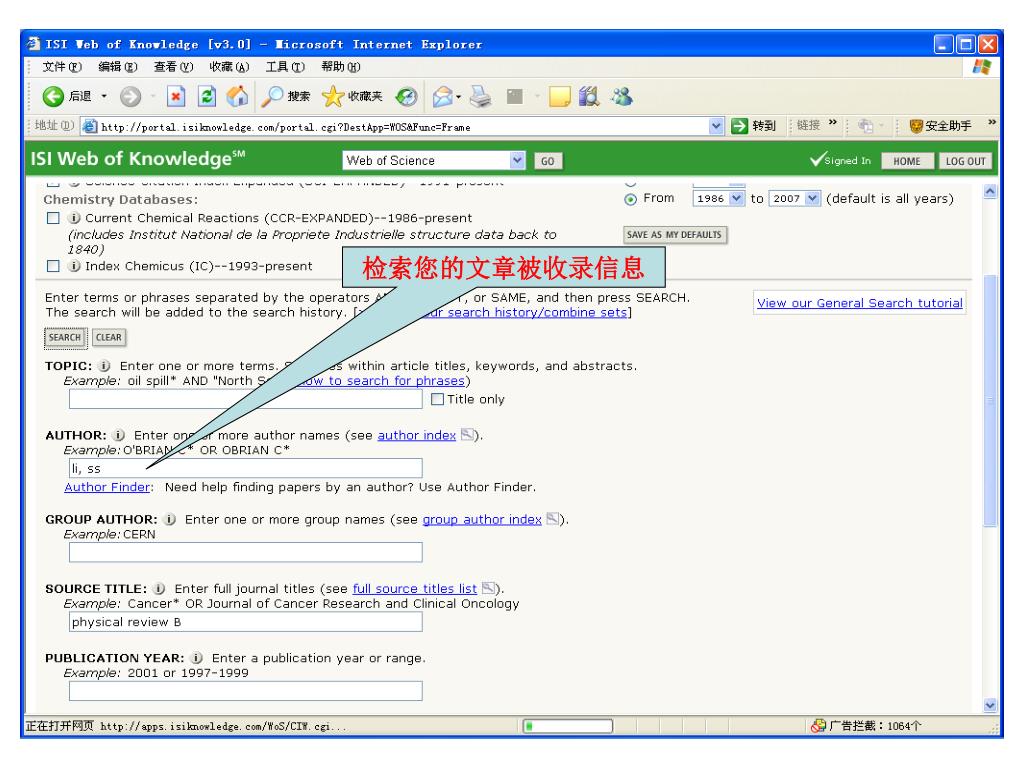Screen dimensions: 1024x768
Task: Click the GO button next to Web of Science
Action: 548,161
